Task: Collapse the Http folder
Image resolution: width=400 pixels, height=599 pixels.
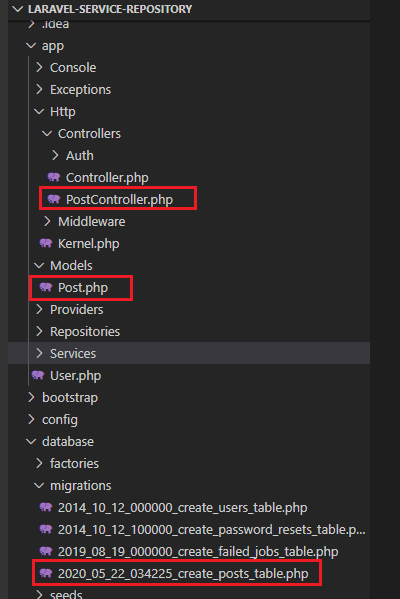Action: pyautogui.click(x=39, y=112)
